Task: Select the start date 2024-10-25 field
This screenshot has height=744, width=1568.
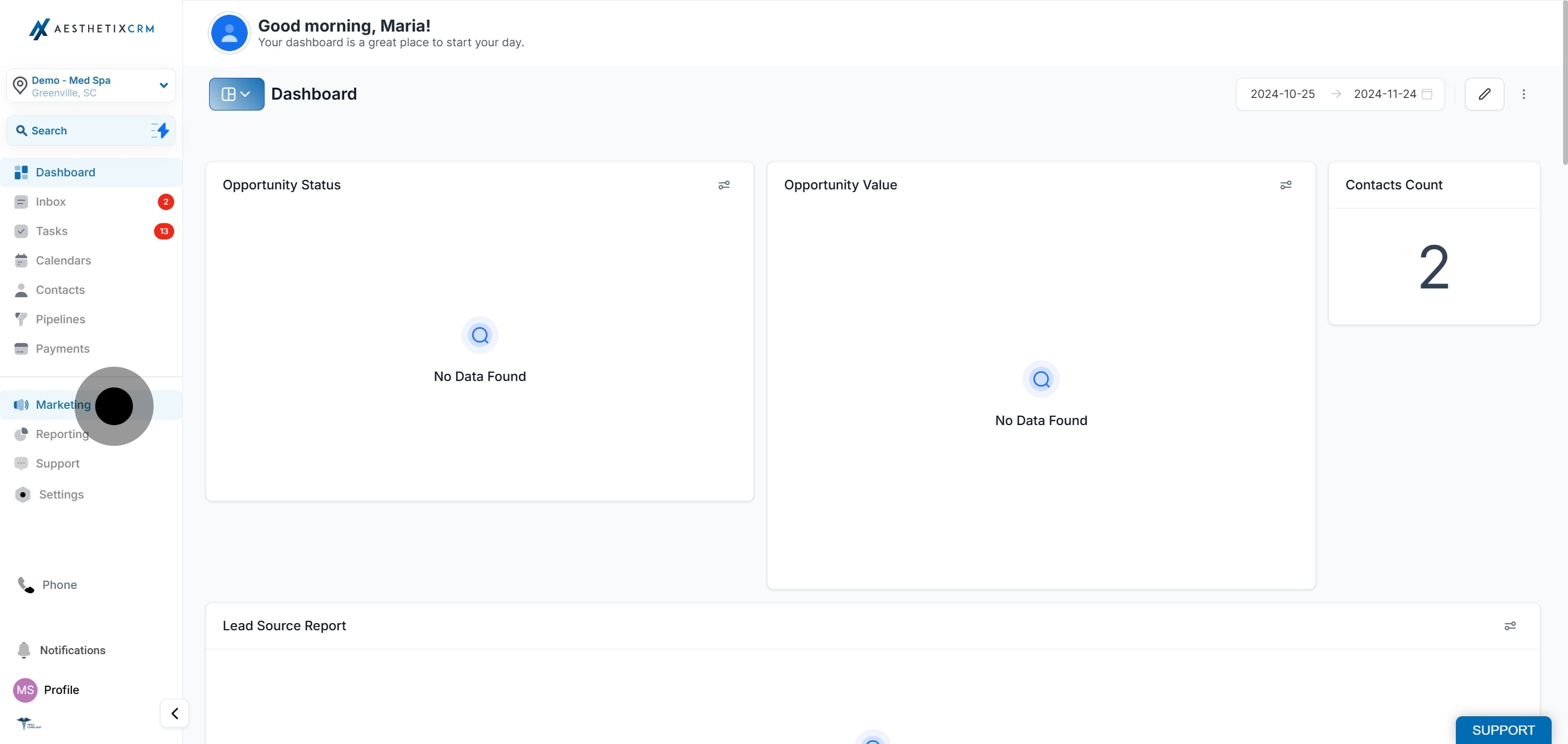Action: coord(1282,94)
